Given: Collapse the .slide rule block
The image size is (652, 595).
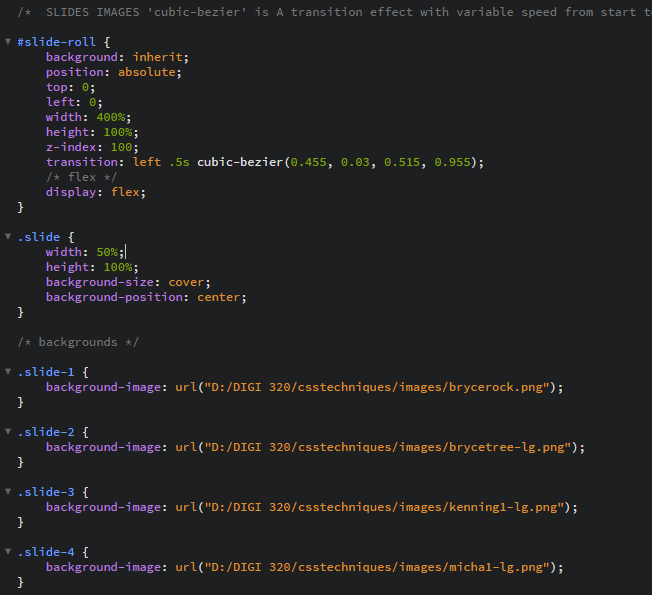Looking at the screenshot, I should click(9, 237).
